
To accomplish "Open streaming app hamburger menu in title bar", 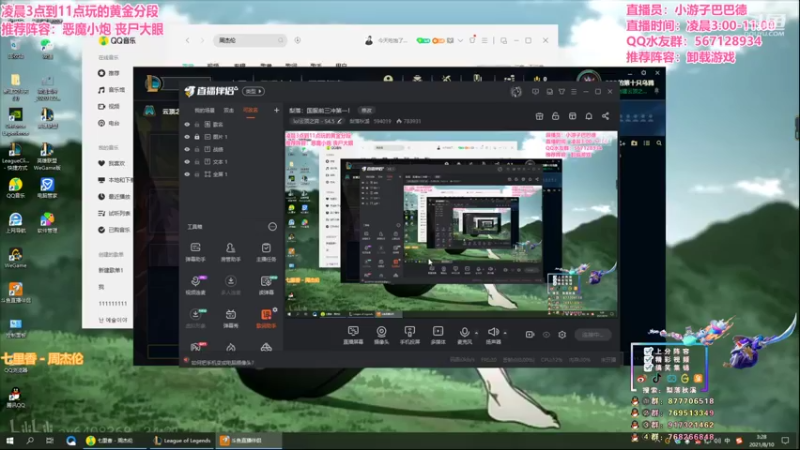I will pos(574,92).
